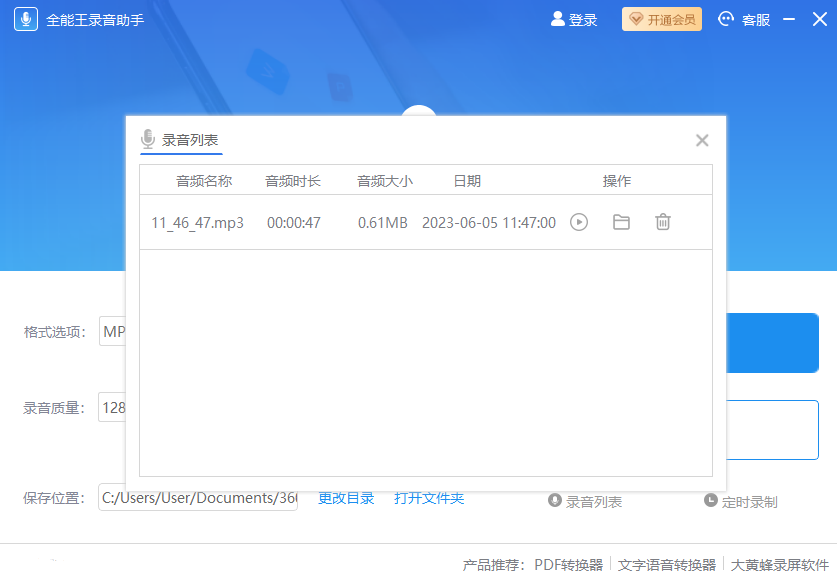Click the 日期 column header
The image size is (837, 581).
click(465, 181)
